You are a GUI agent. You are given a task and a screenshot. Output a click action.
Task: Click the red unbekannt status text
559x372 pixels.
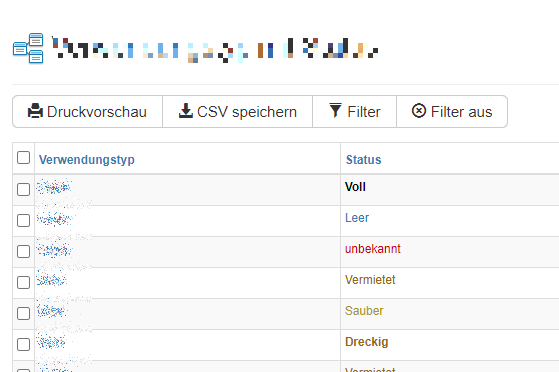[373, 249]
